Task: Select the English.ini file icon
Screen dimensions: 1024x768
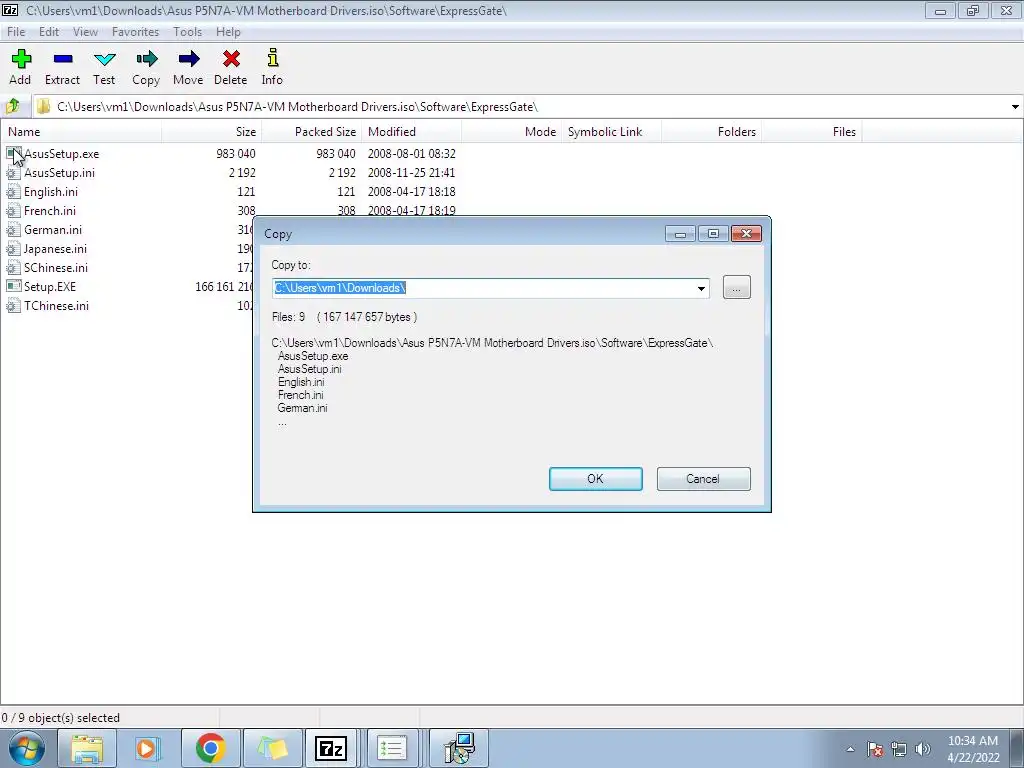Action: (13, 192)
